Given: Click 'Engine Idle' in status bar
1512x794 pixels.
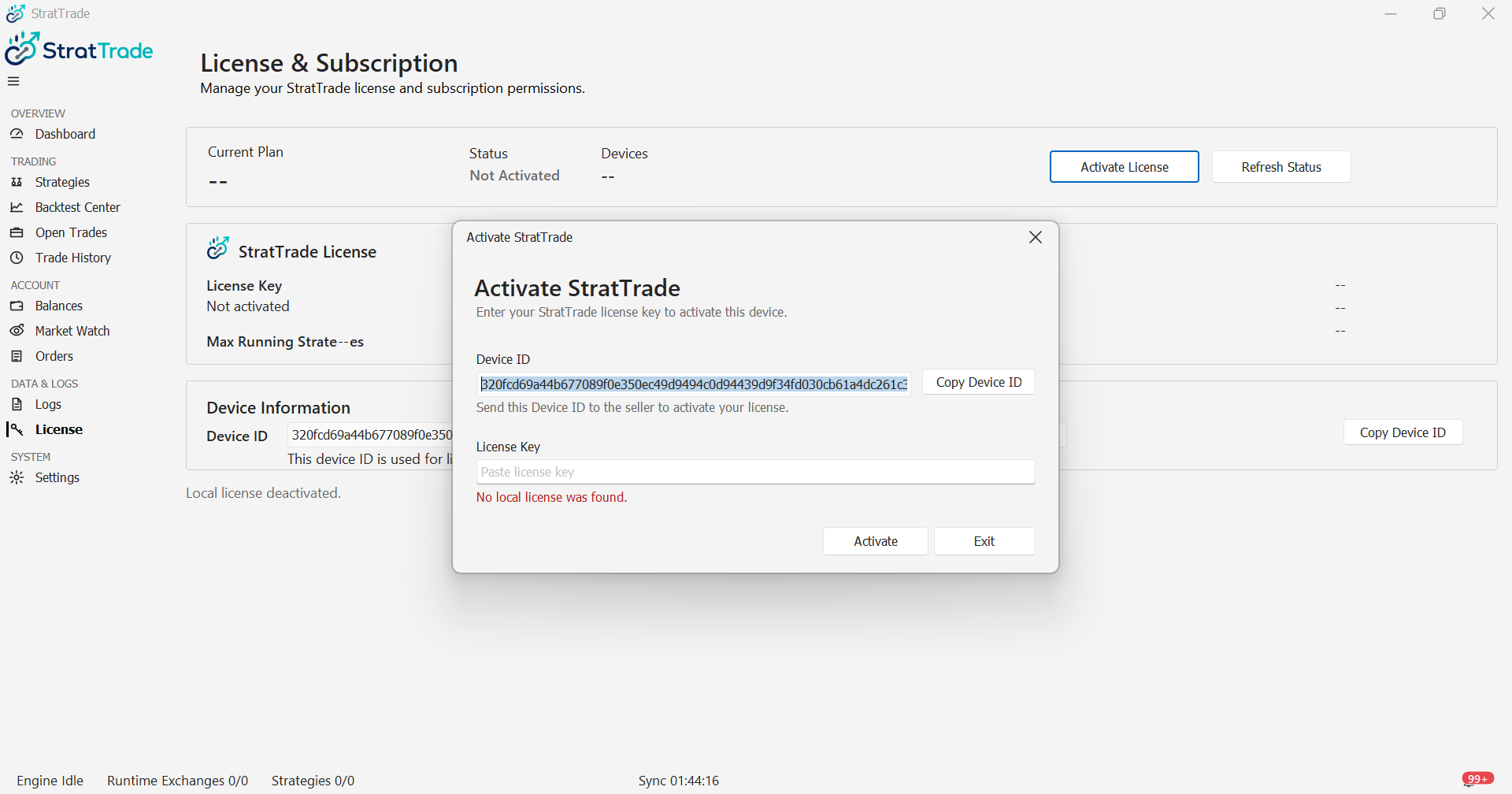Looking at the screenshot, I should click(x=50, y=781).
